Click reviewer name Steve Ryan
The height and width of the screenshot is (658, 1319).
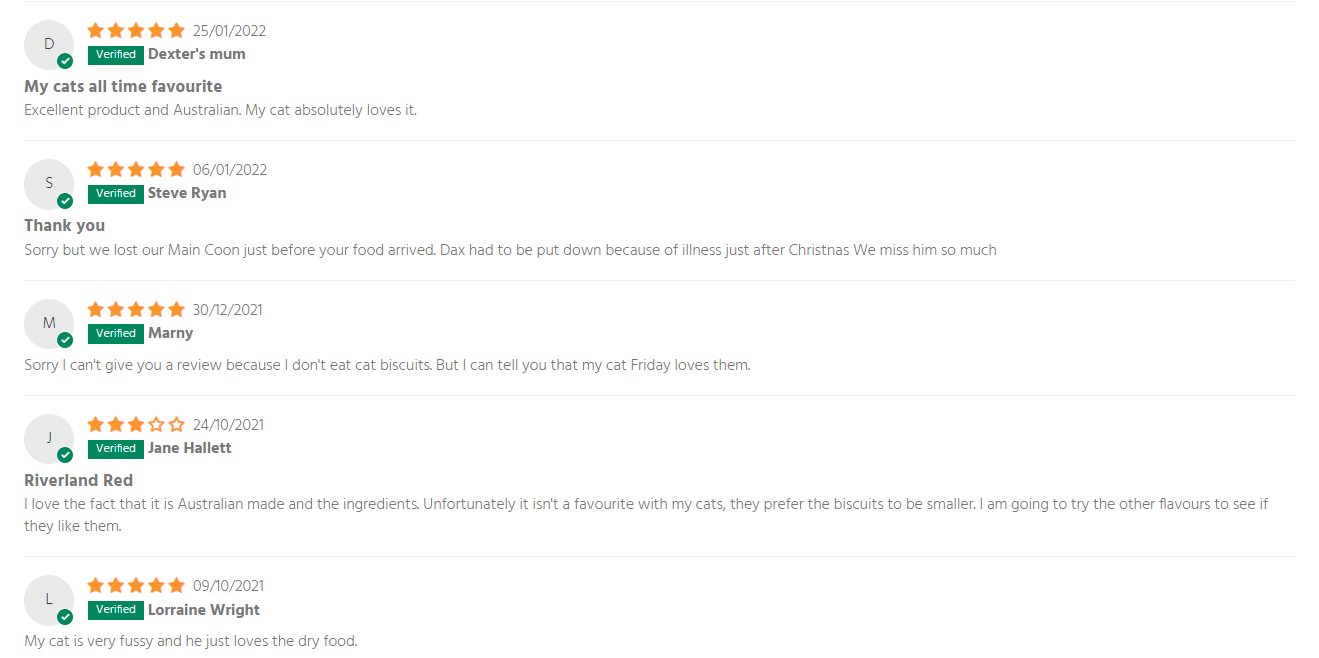[x=187, y=194]
